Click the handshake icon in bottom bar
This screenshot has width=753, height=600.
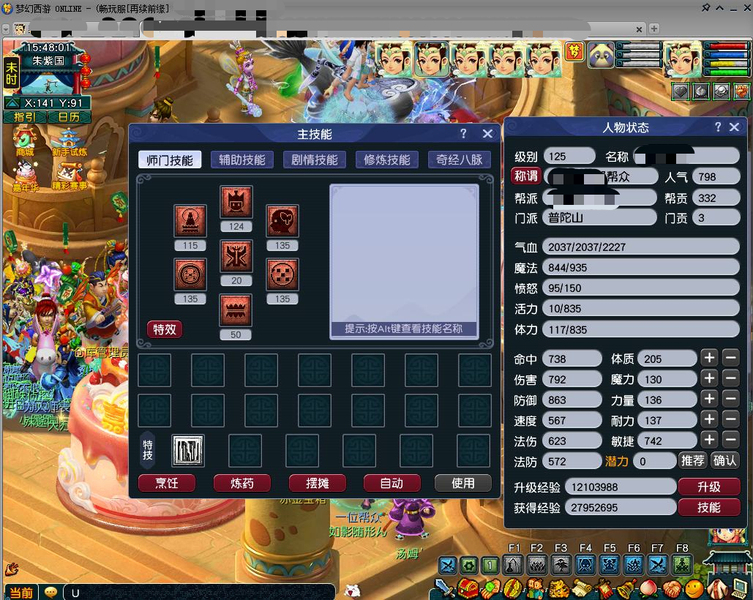click(x=672, y=588)
